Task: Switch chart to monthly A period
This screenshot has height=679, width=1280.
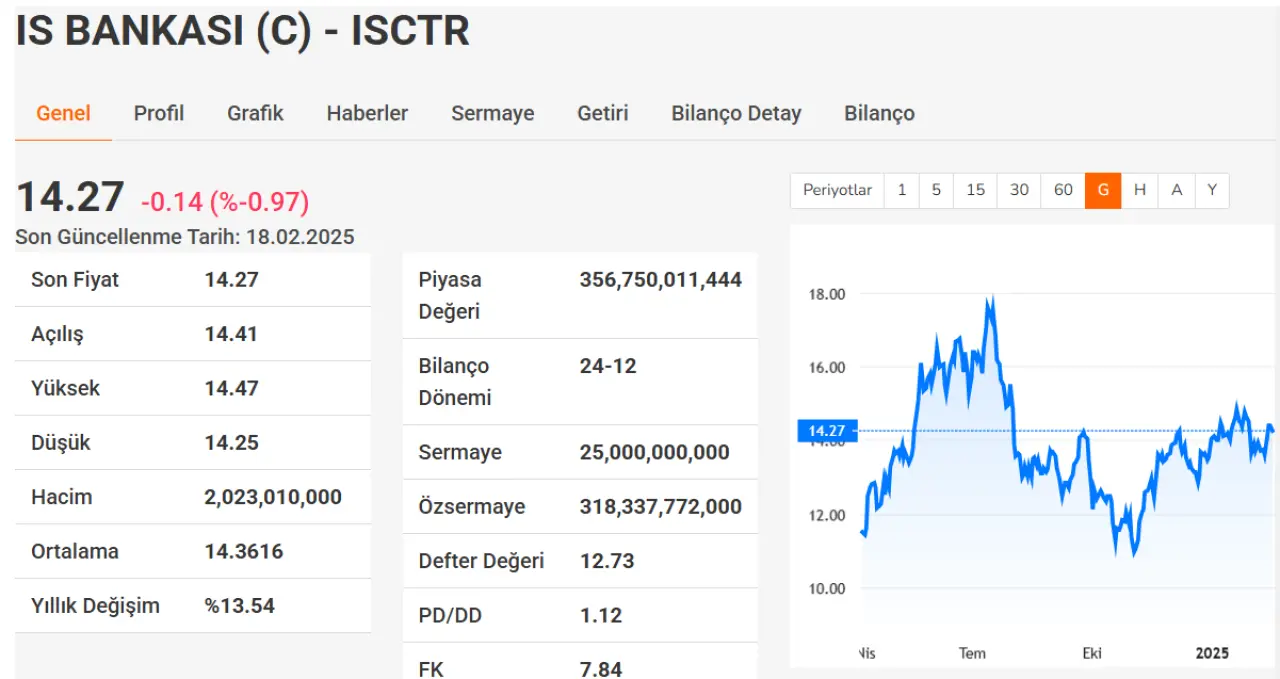Action: (1176, 190)
